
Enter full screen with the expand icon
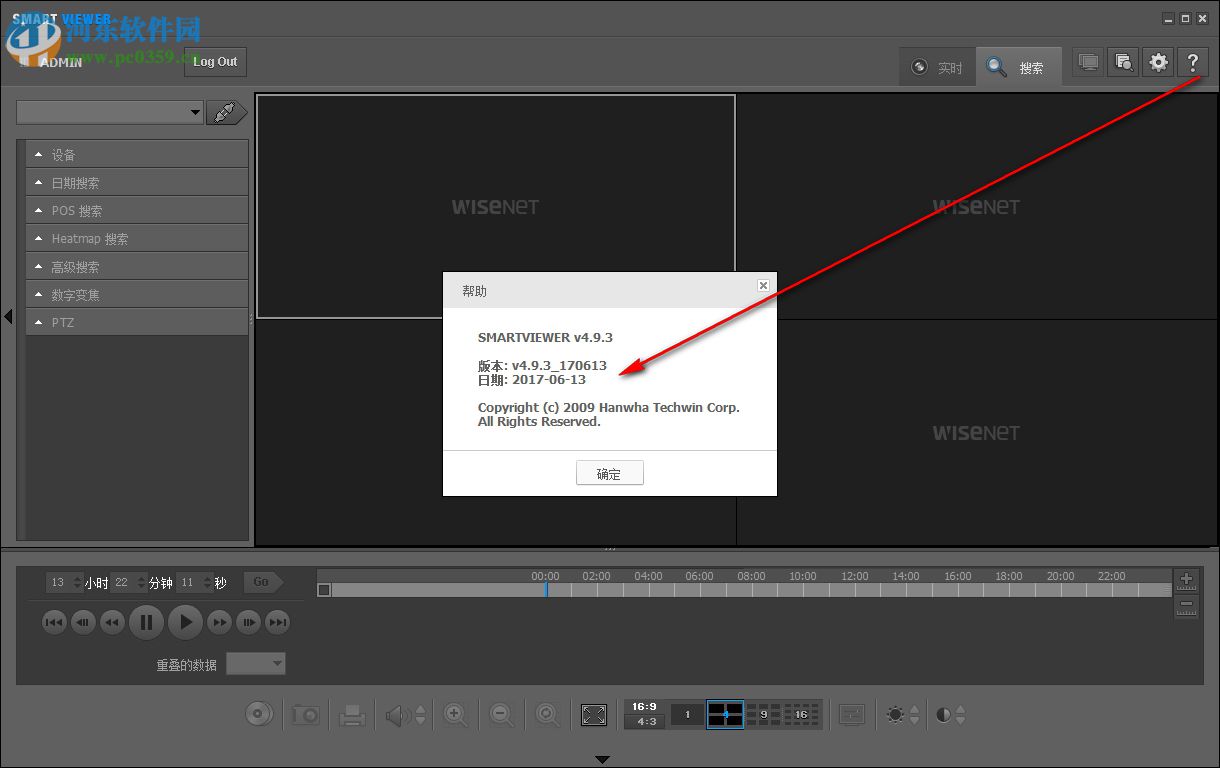point(593,714)
